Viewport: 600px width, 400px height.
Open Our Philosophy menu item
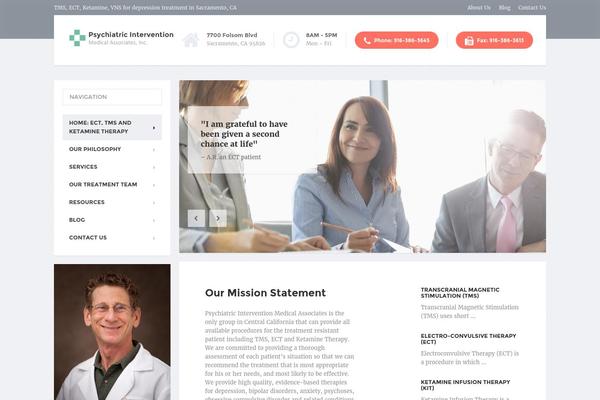tap(112, 149)
